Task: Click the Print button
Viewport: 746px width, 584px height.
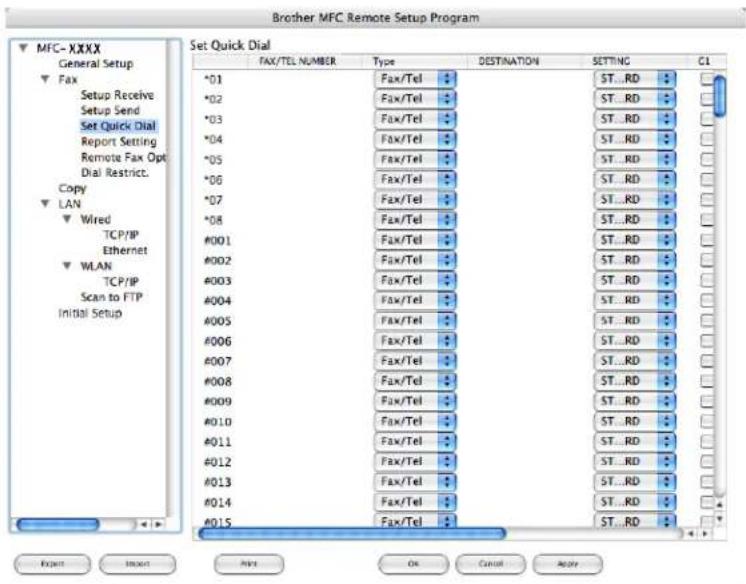Action: [x=249, y=564]
